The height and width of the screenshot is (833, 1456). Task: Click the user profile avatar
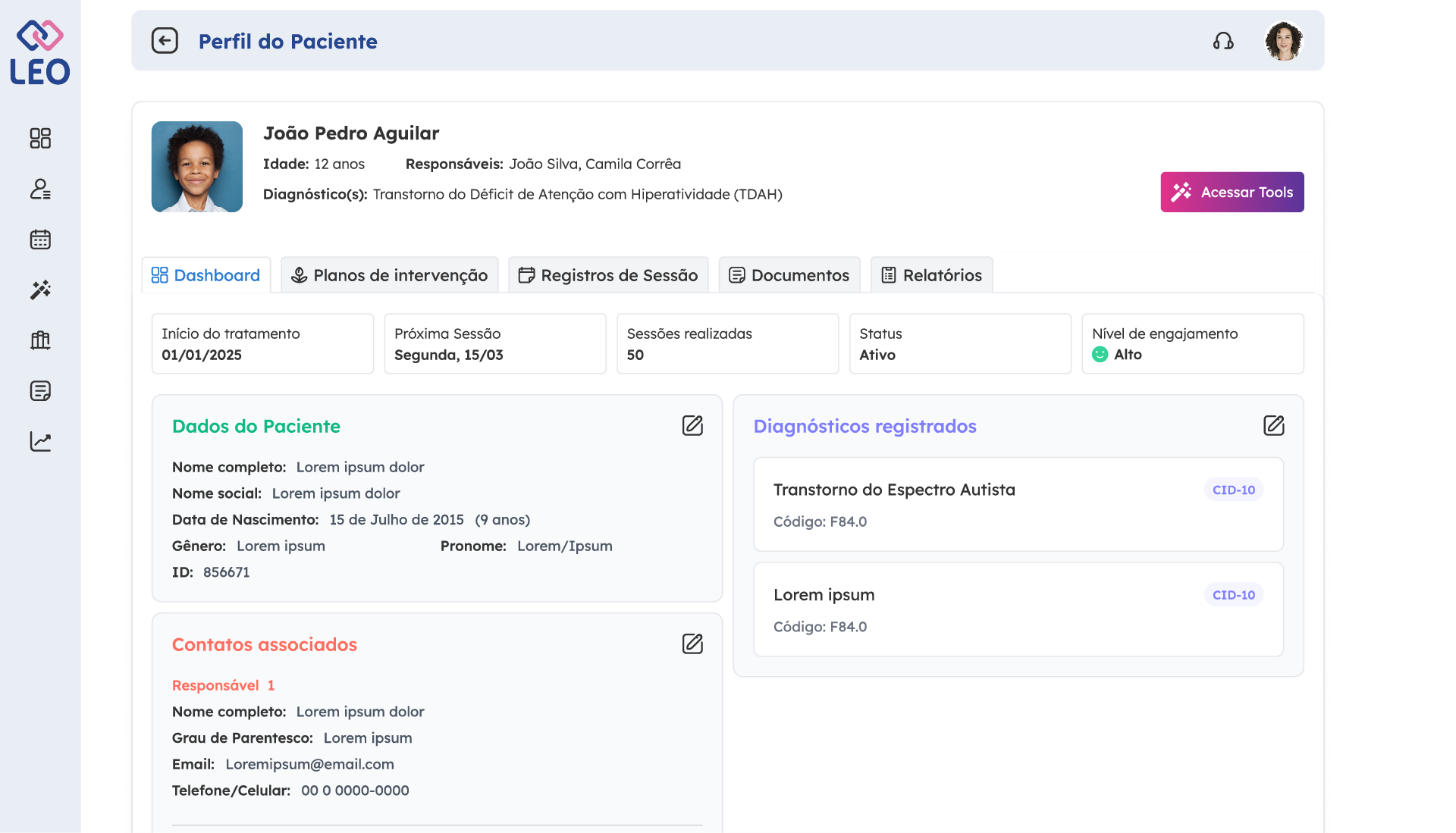point(1283,41)
